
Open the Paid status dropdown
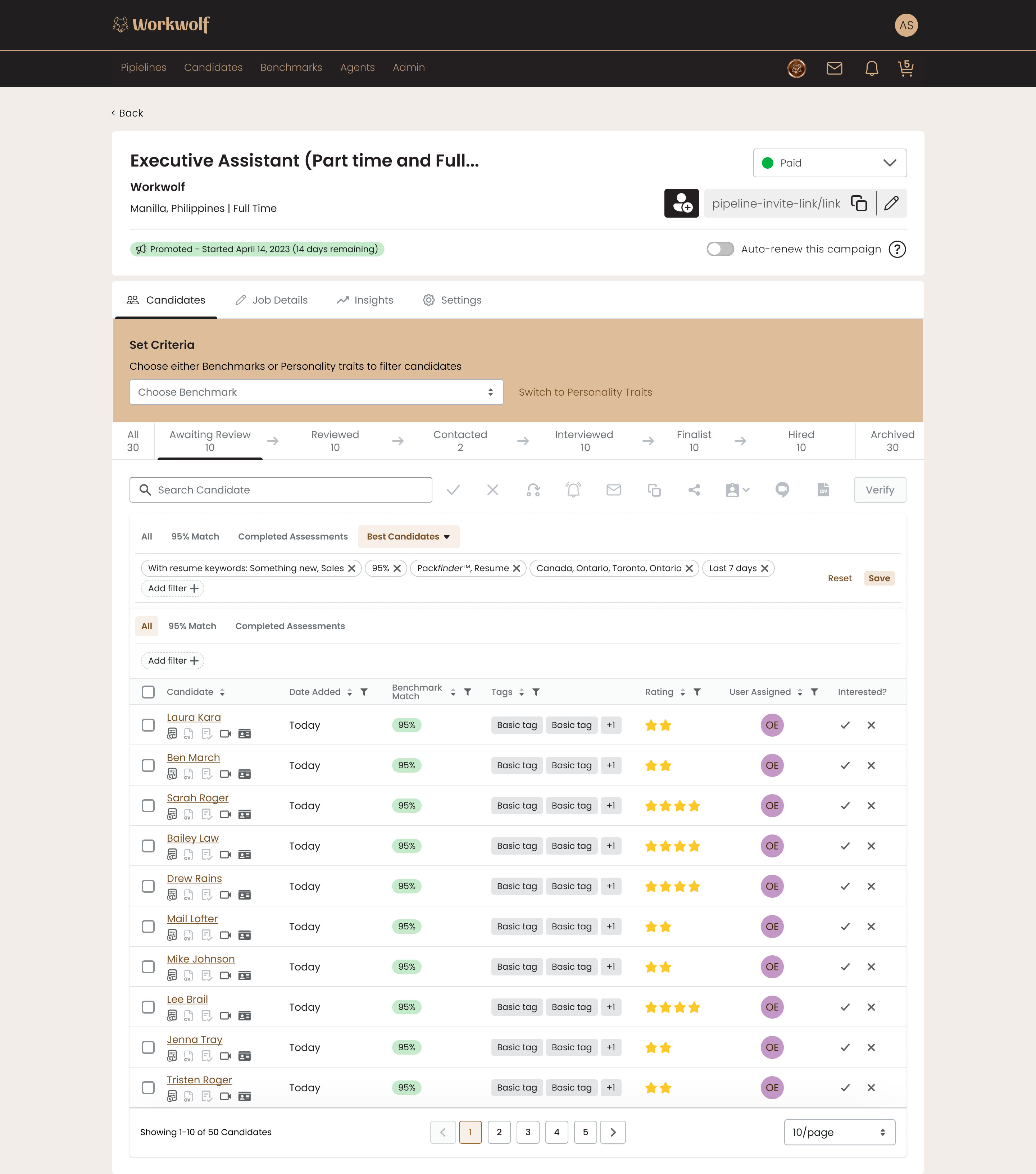829,163
